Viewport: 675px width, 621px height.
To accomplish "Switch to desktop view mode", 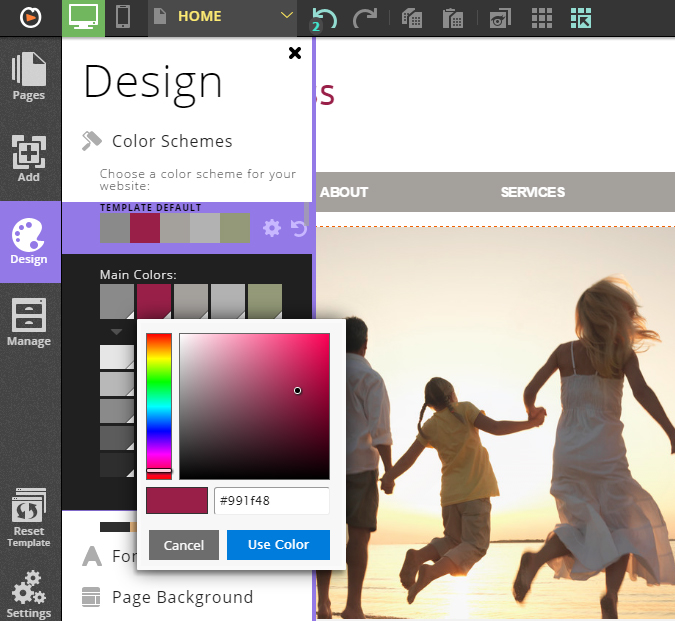I will coord(83,18).
